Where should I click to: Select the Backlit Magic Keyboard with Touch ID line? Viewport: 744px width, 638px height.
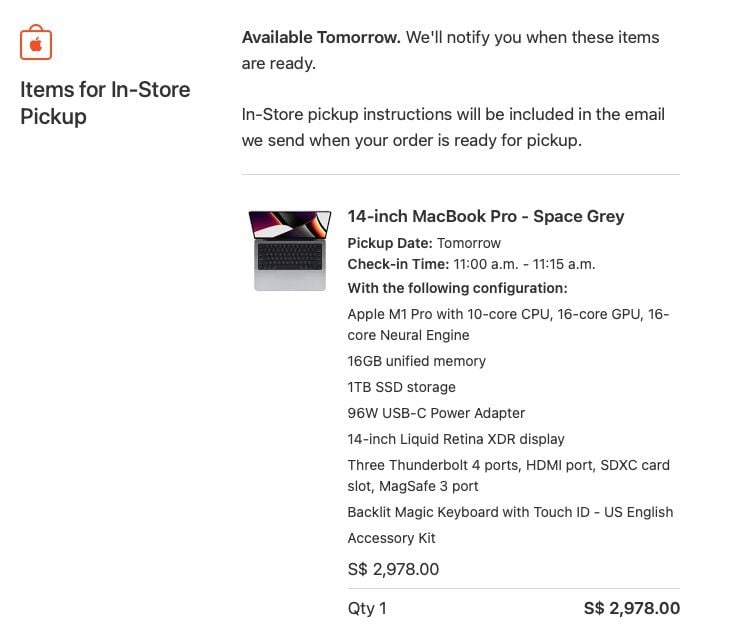[x=510, y=512]
